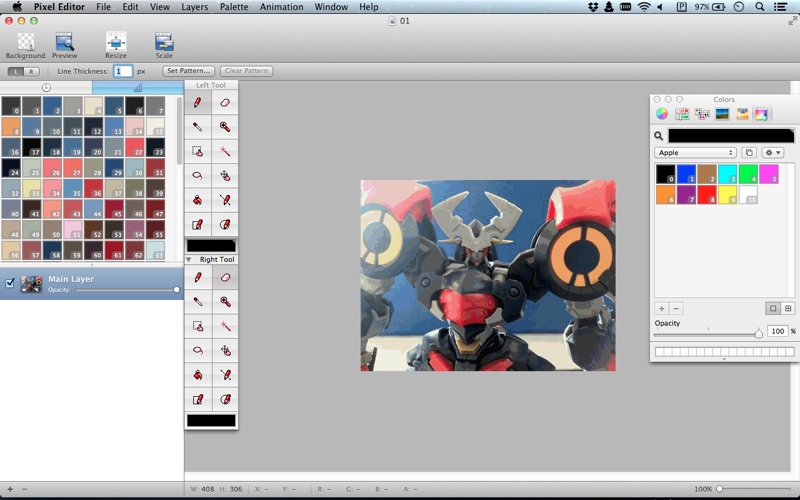Add a layer with bottom-left plus button
The height and width of the screenshot is (500, 800).
coord(10,489)
